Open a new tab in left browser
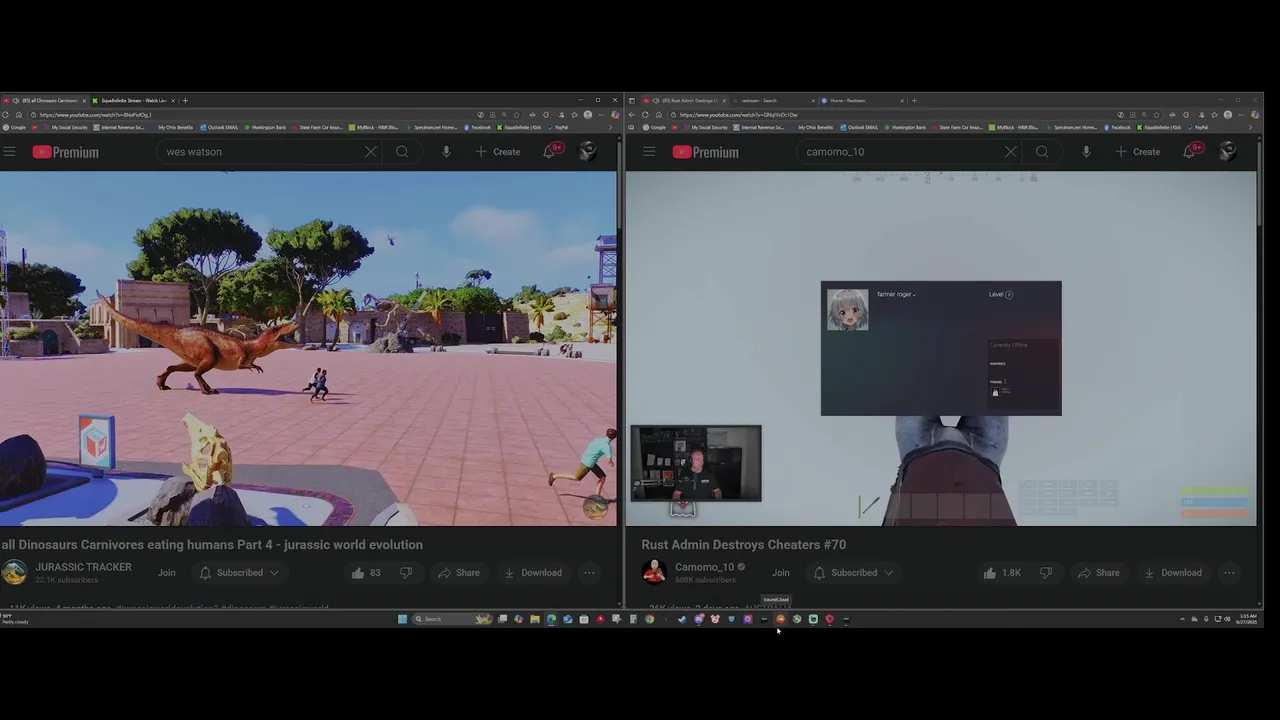1280x720 pixels. (x=185, y=100)
